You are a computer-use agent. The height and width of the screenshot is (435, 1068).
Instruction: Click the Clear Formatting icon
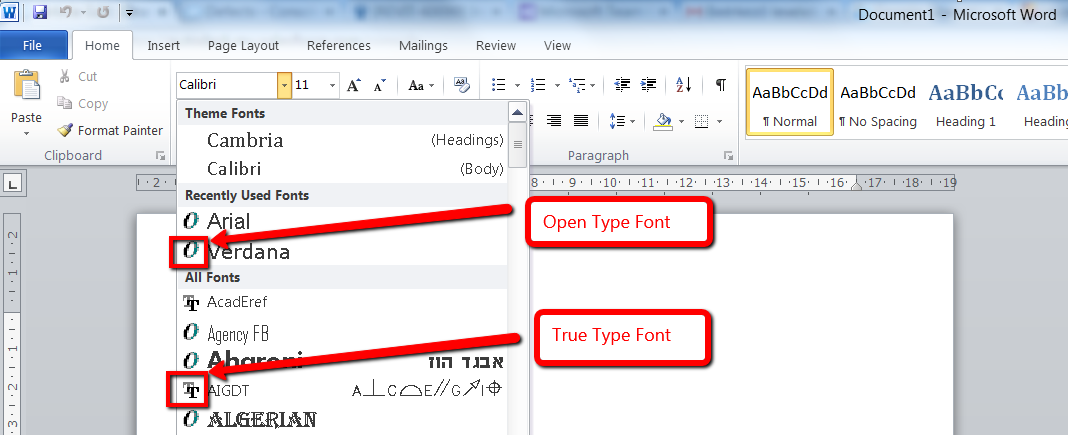pos(462,84)
